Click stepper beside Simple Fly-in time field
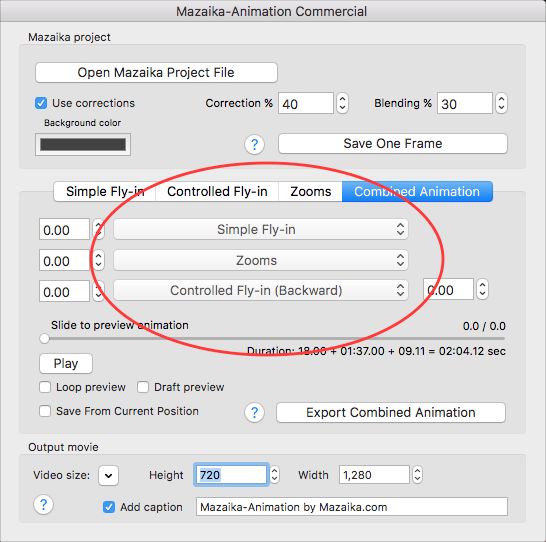546x542 pixels. (x=99, y=229)
